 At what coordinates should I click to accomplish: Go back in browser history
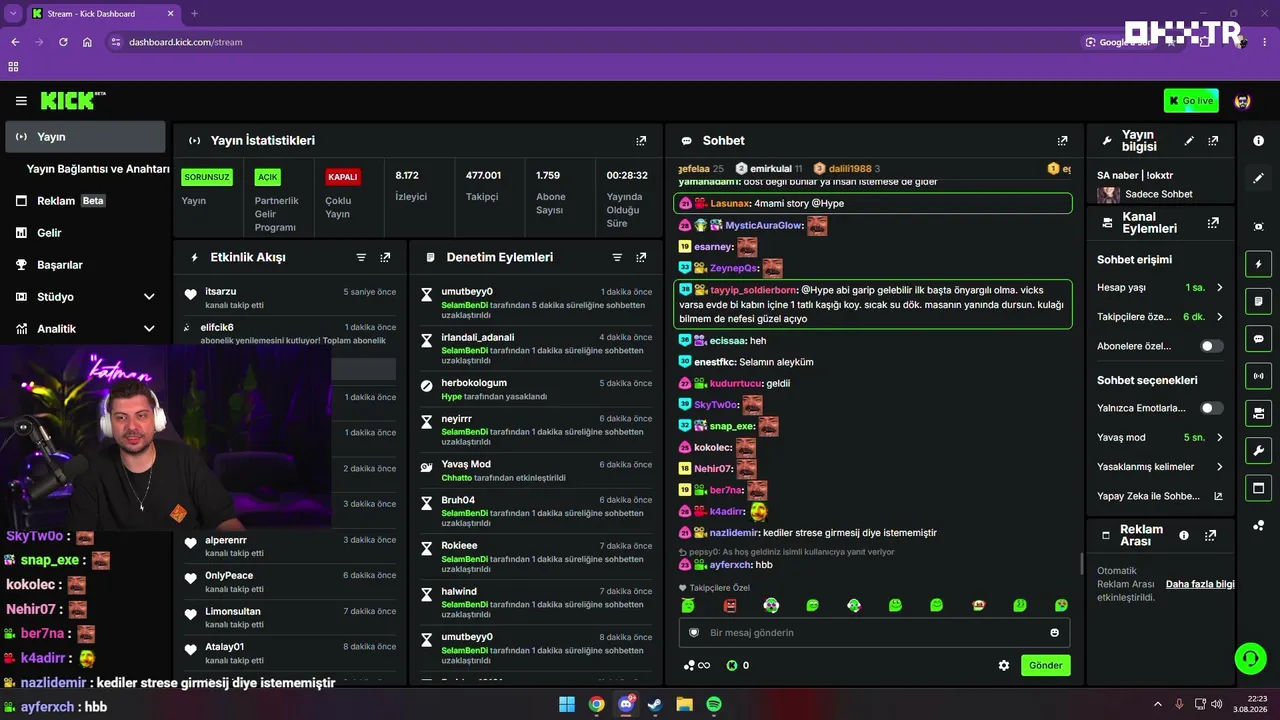15,42
